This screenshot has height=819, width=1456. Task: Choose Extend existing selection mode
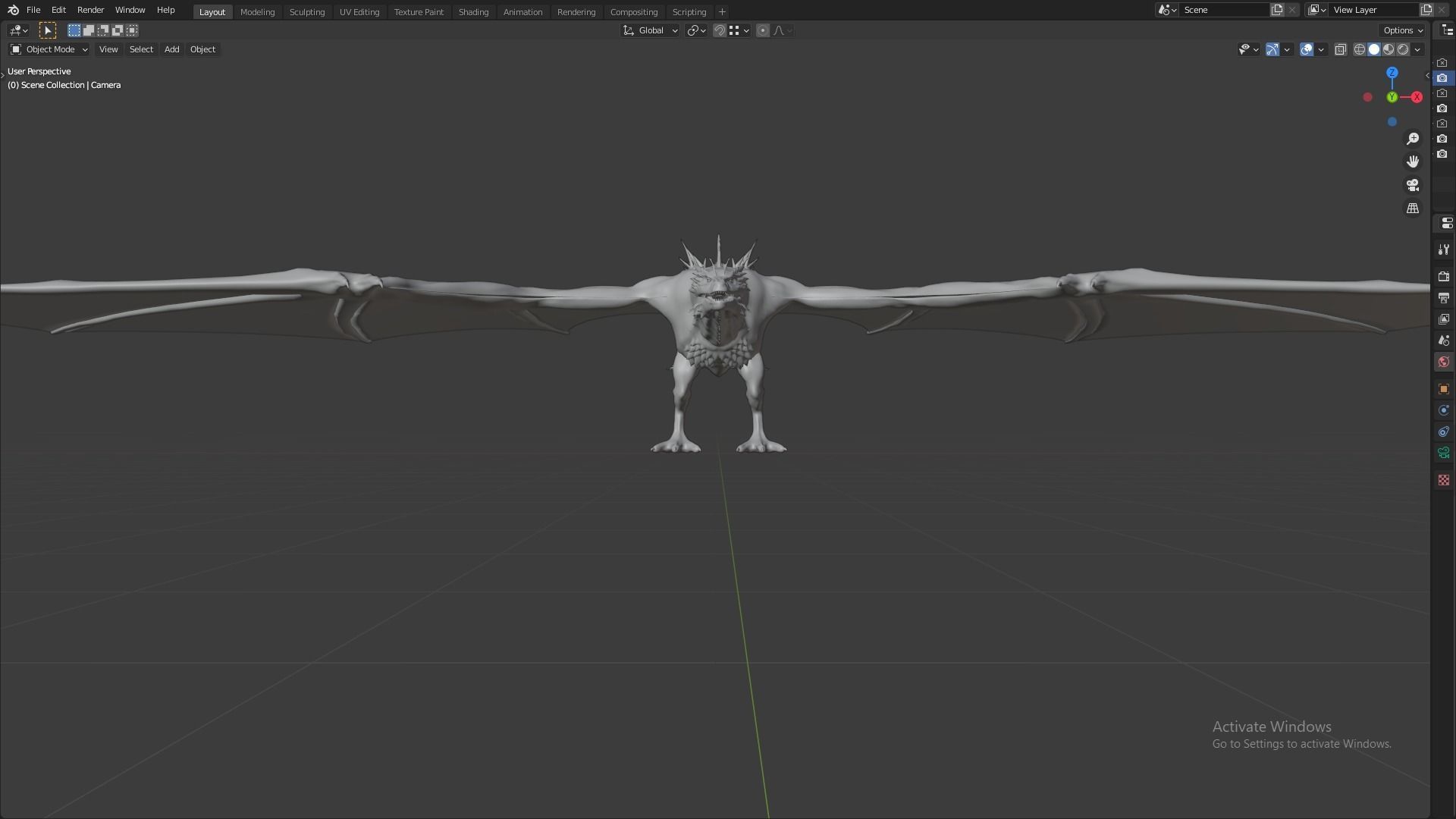click(89, 30)
